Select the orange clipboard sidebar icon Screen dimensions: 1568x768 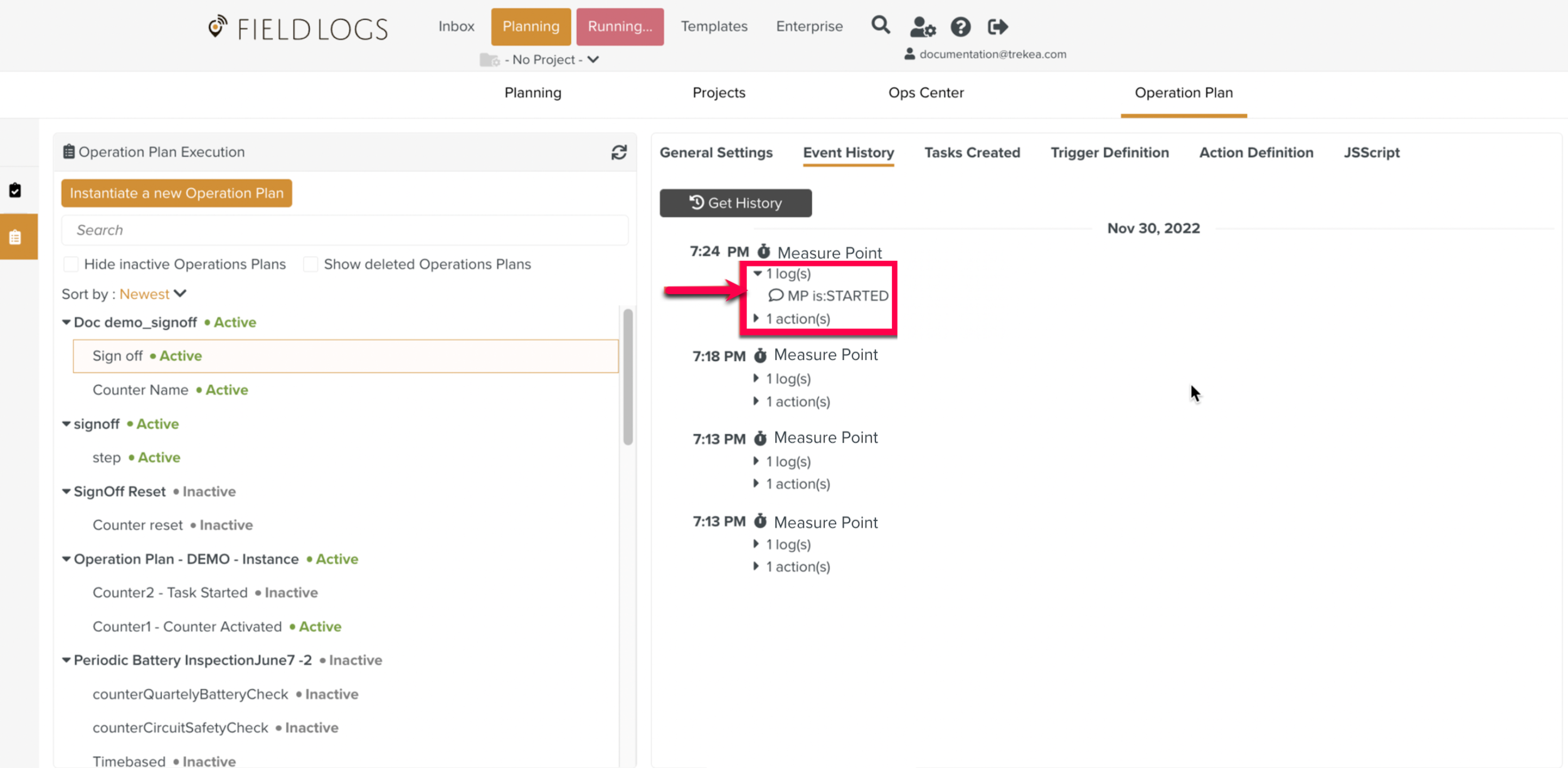16,237
